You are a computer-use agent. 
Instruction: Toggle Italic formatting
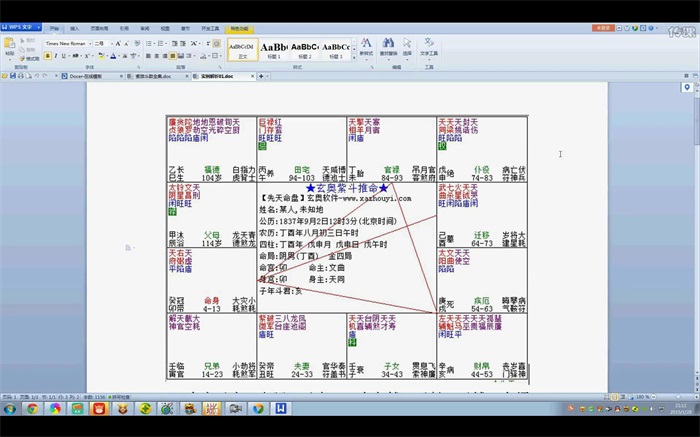[x=55, y=56]
